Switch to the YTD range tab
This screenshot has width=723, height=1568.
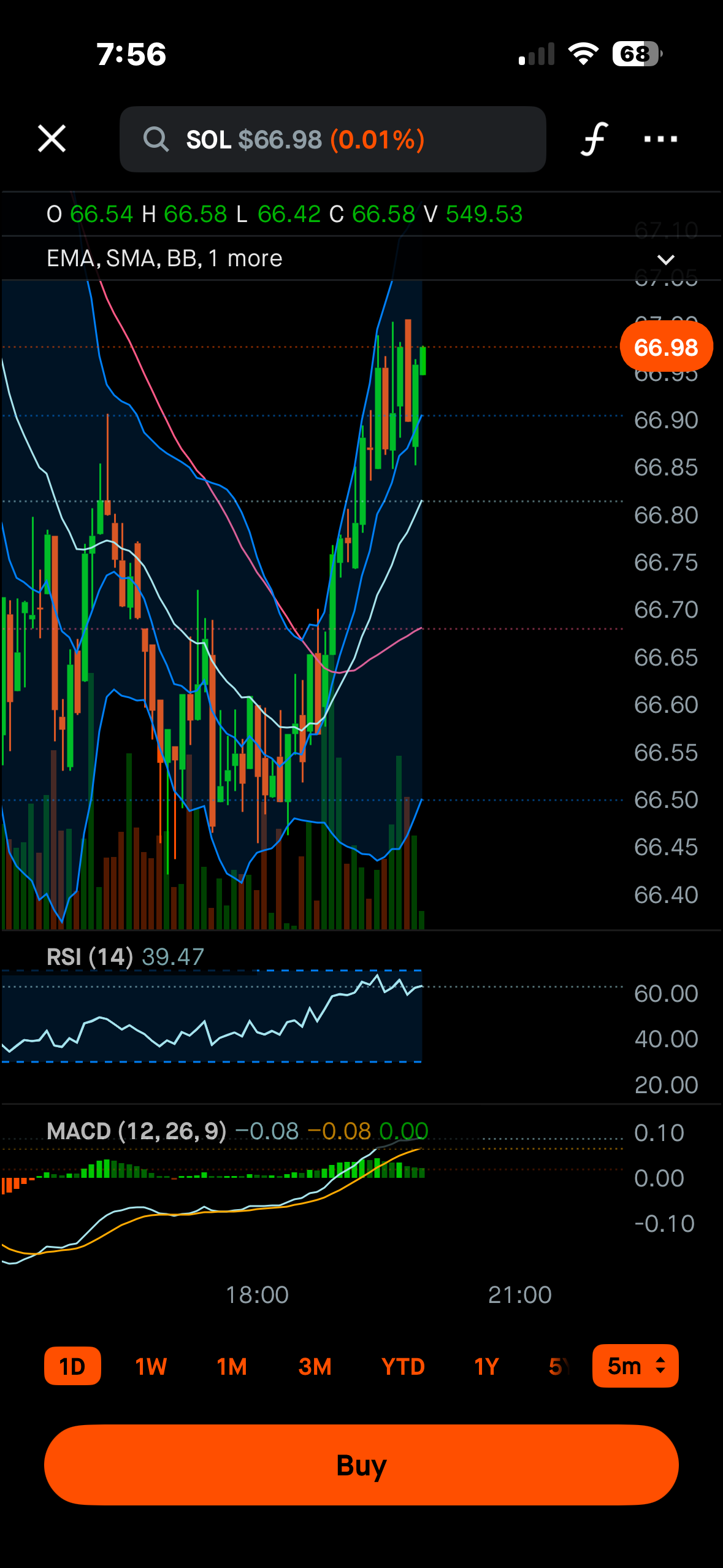(403, 1366)
